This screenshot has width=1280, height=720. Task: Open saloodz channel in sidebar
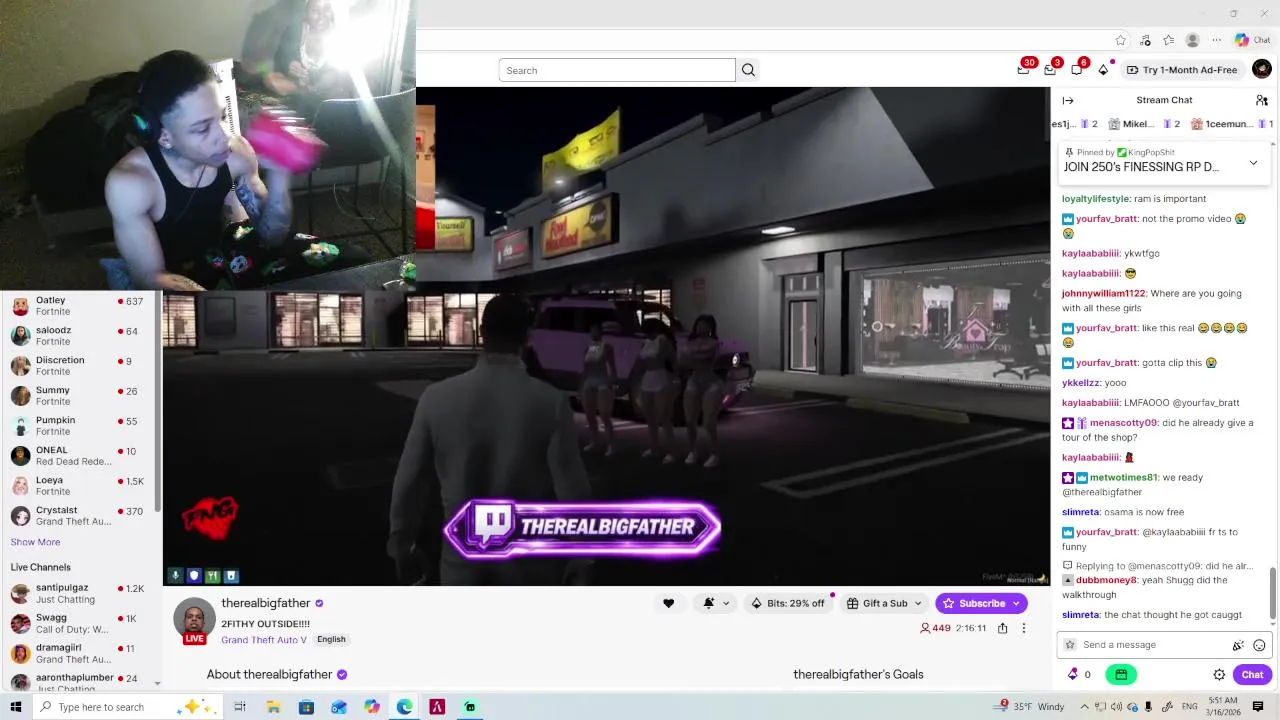tap(80, 336)
